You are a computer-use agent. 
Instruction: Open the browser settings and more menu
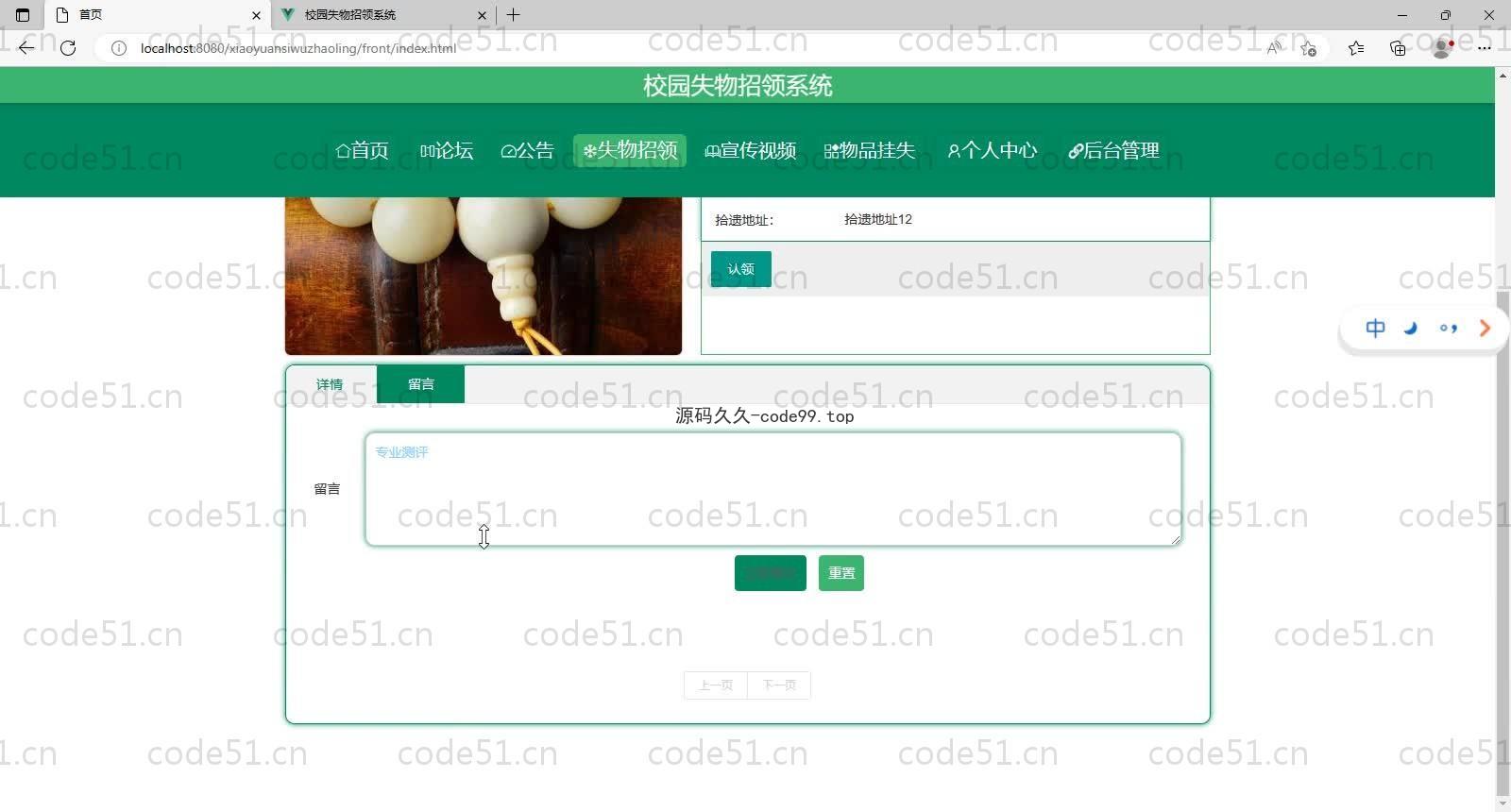coord(1485,48)
